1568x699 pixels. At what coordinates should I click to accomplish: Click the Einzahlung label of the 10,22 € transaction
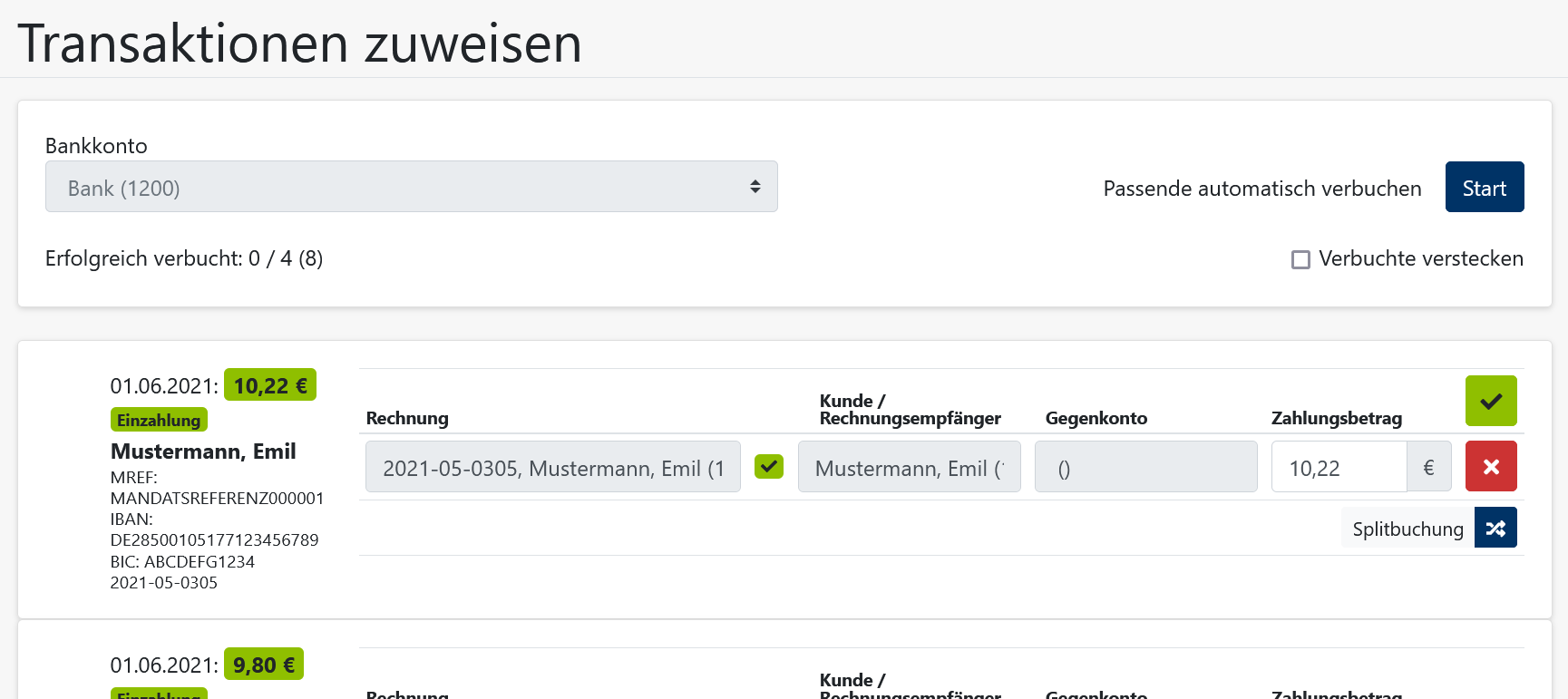click(x=159, y=420)
